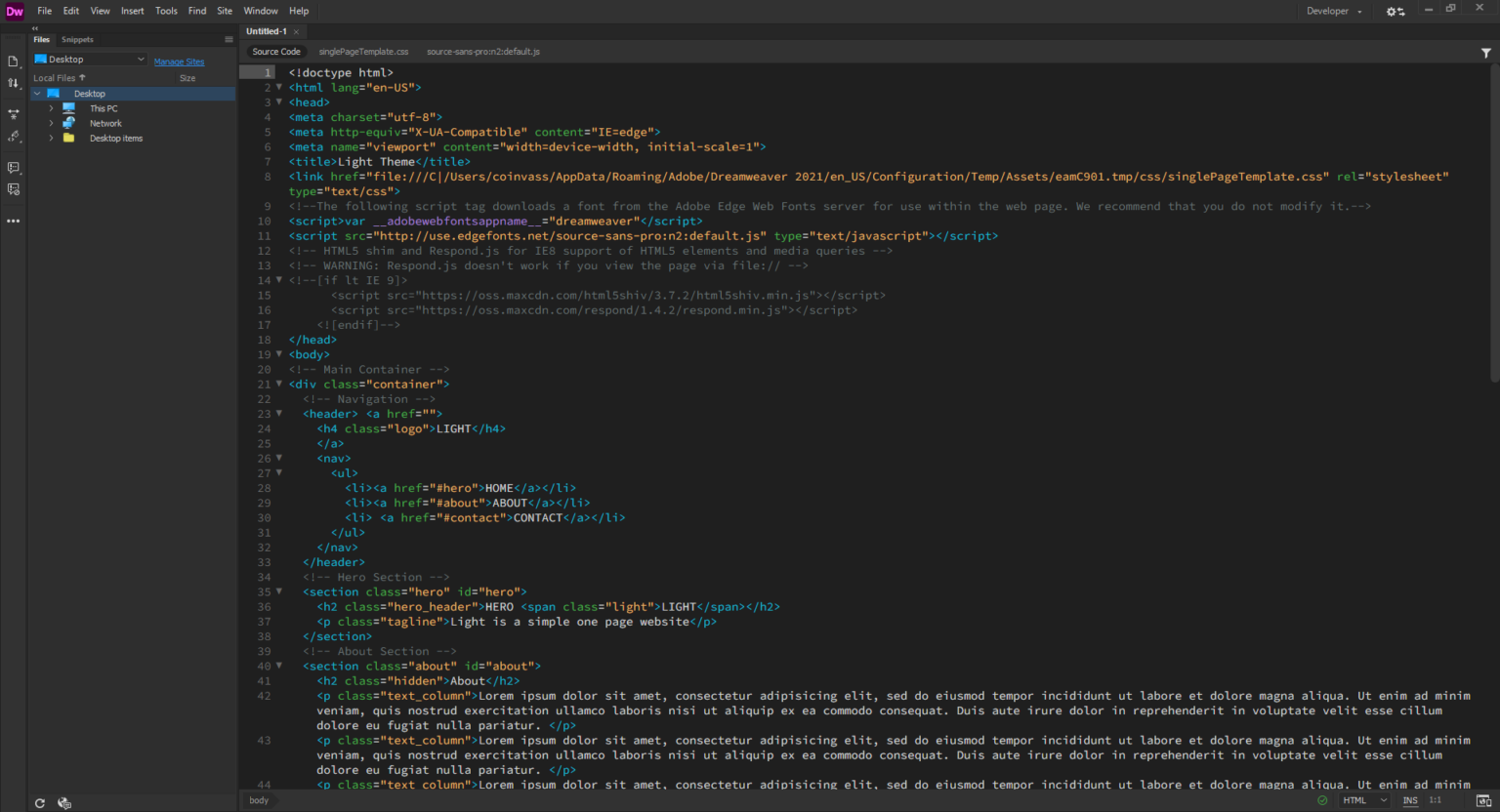Open the Desktop site dropdown
The image size is (1500, 812).
(90, 60)
